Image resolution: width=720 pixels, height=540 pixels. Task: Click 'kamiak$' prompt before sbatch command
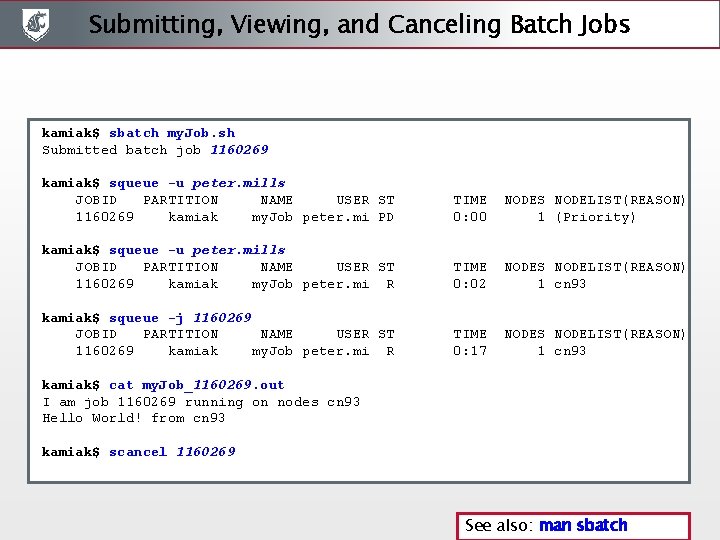pos(71,133)
